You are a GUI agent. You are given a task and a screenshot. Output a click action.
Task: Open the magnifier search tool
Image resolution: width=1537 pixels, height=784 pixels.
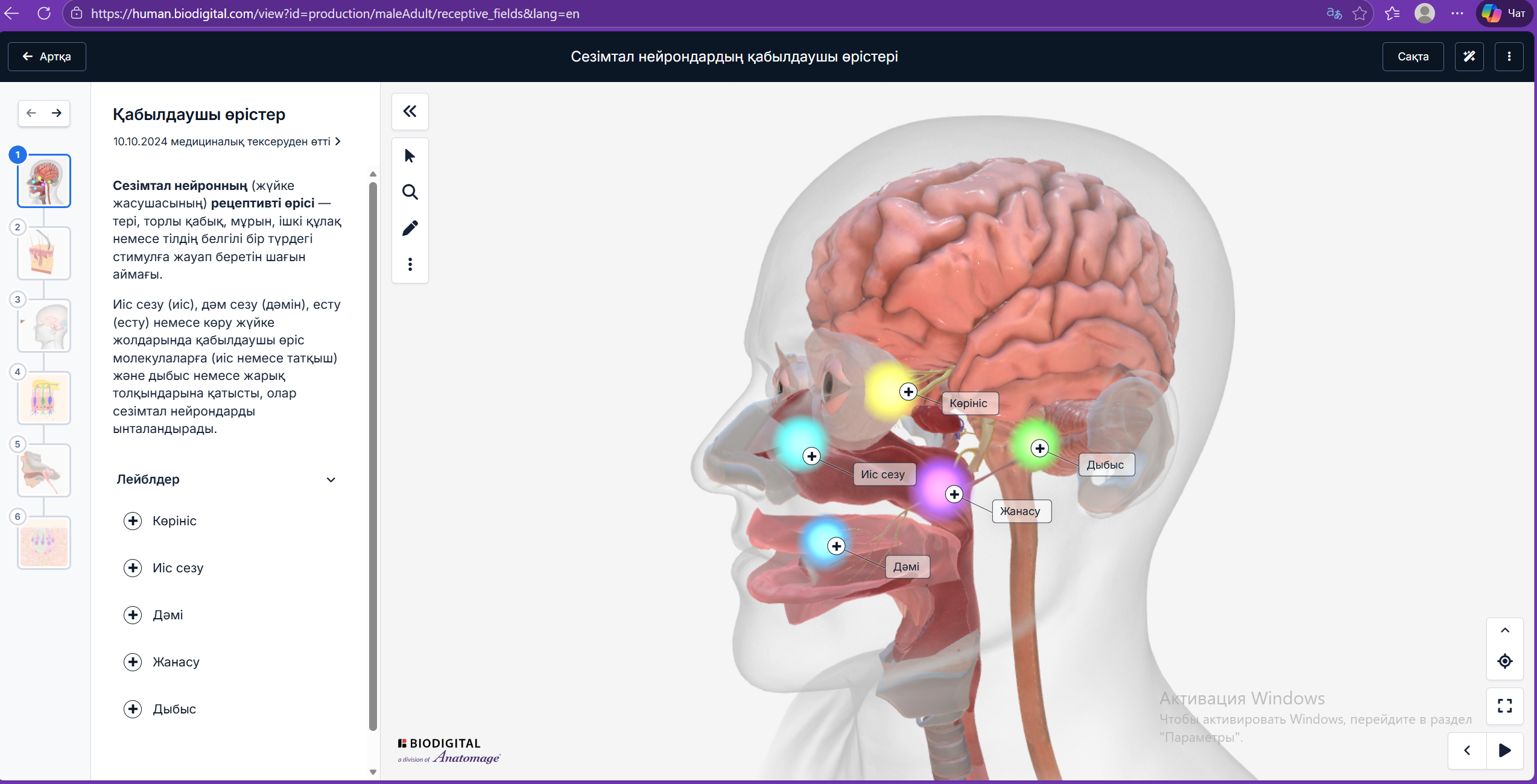(410, 192)
